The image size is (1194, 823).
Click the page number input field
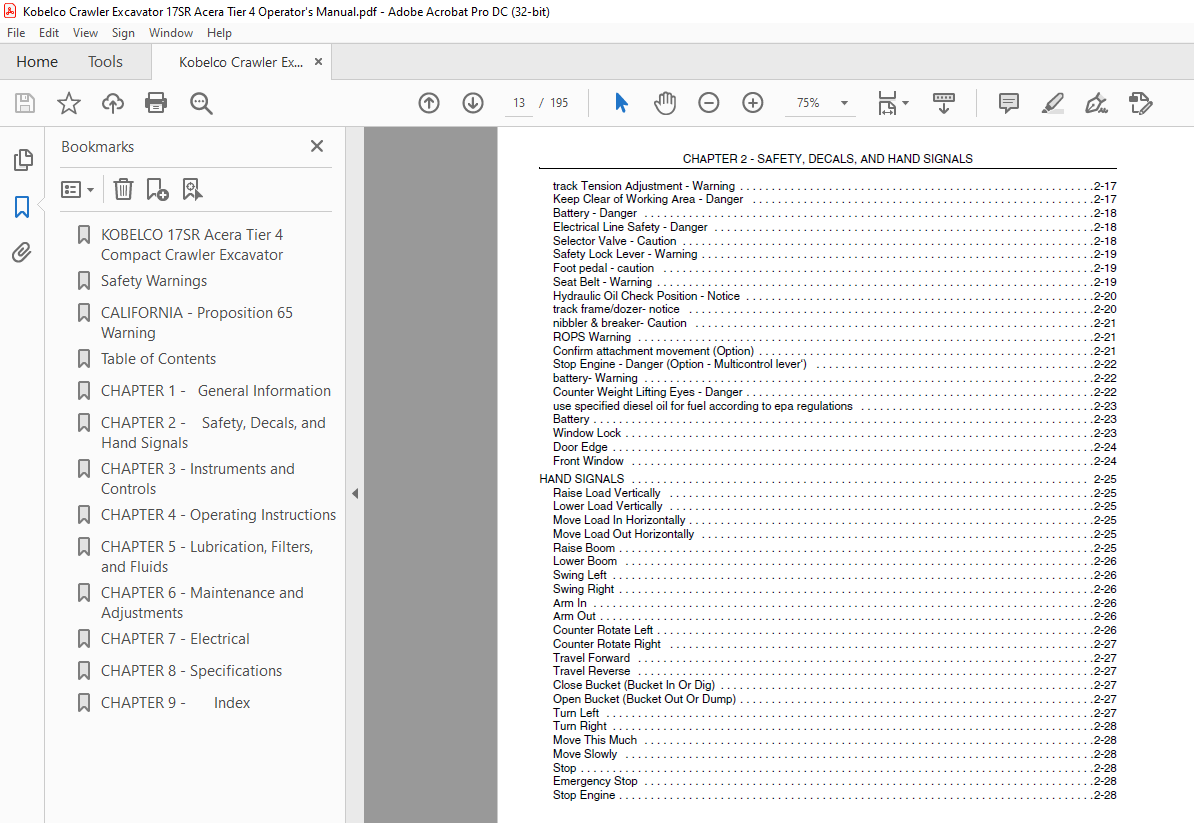[519, 103]
